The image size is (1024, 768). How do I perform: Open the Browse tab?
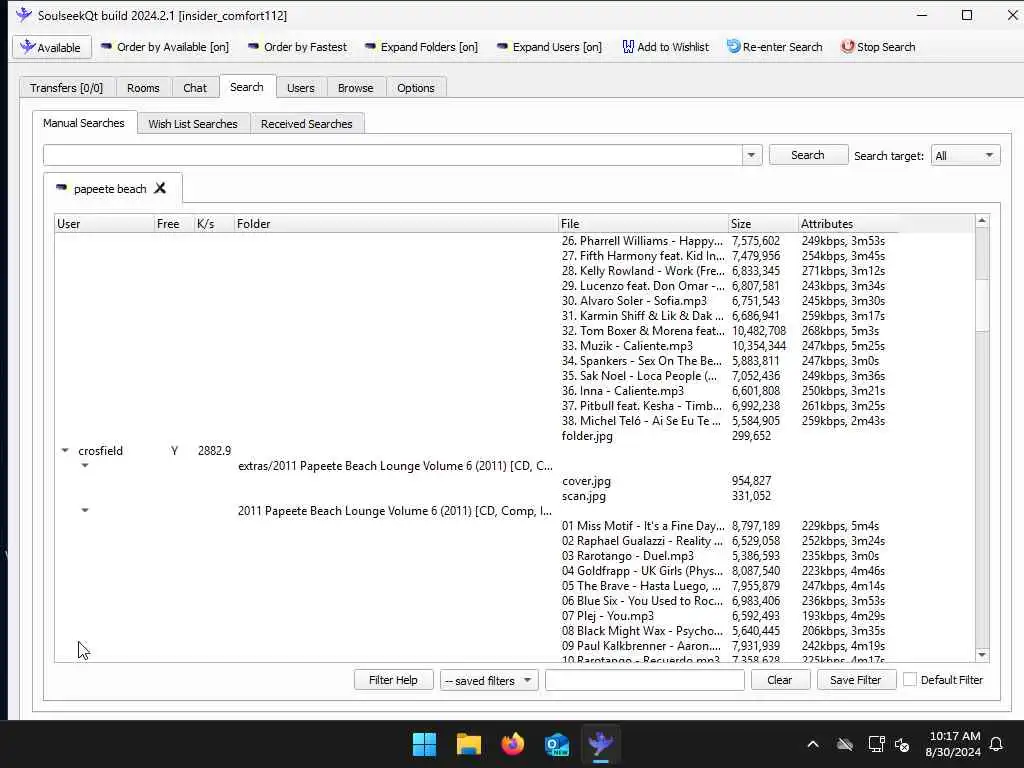[x=355, y=88]
